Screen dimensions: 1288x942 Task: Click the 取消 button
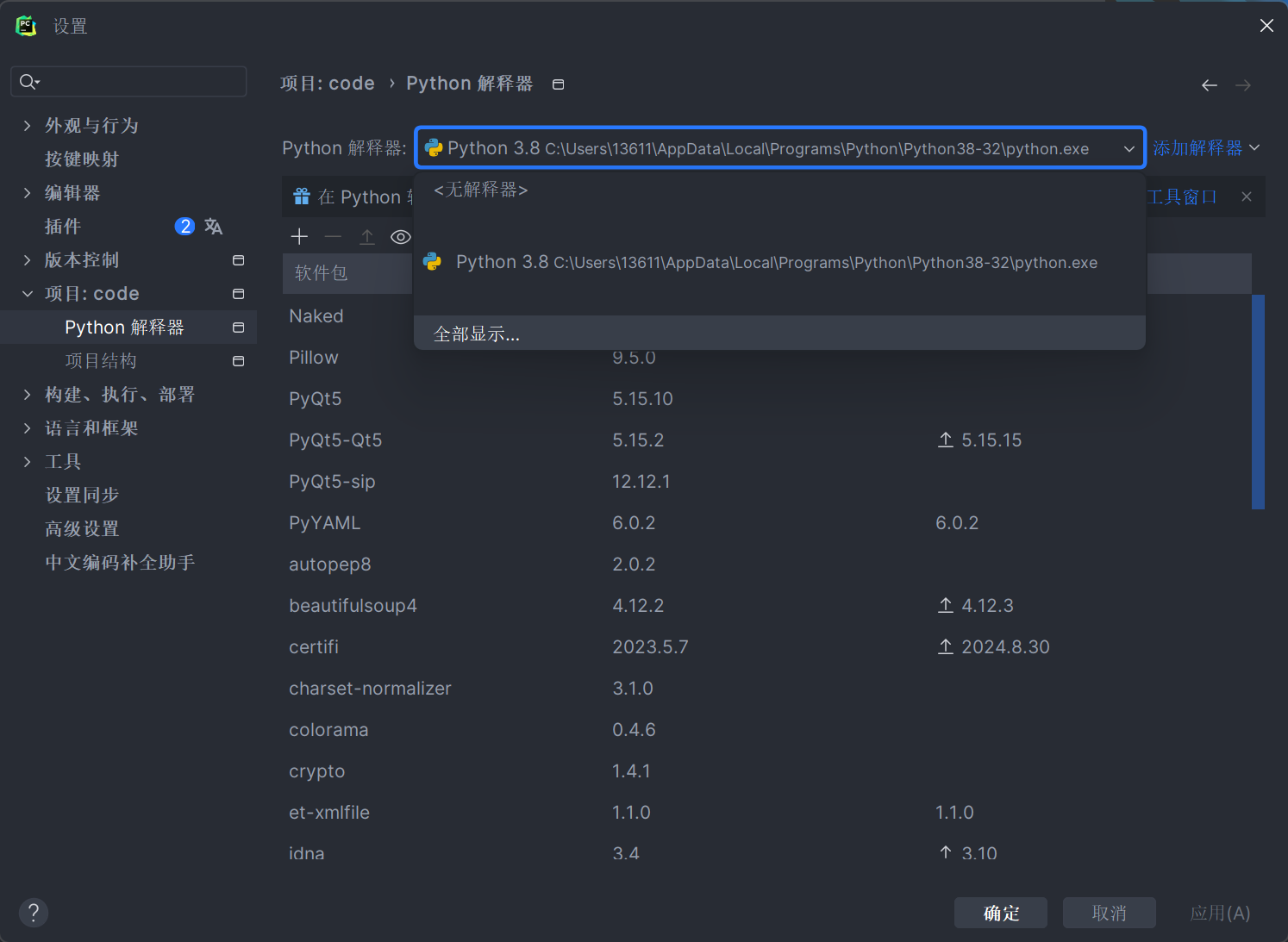click(x=1110, y=913)
